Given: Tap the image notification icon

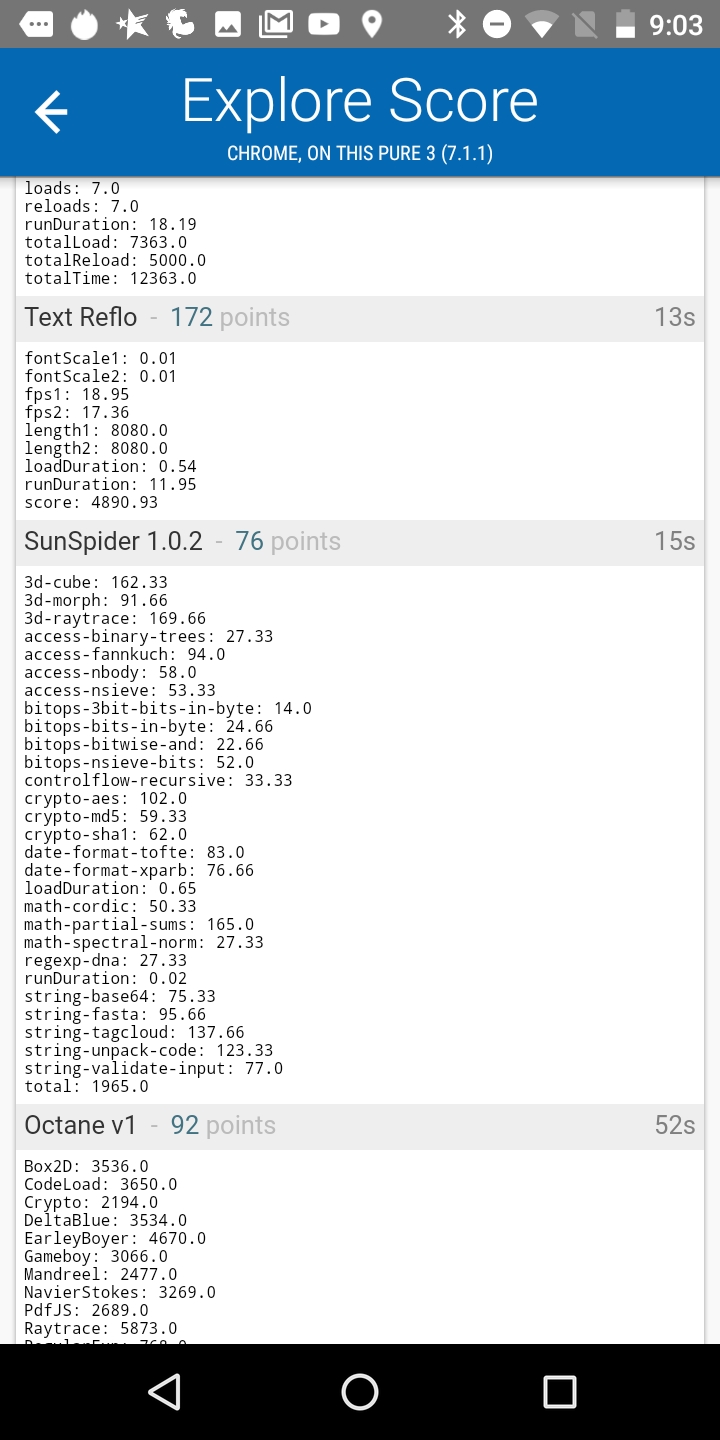Looking at the screenshot, I should [228, 24].
